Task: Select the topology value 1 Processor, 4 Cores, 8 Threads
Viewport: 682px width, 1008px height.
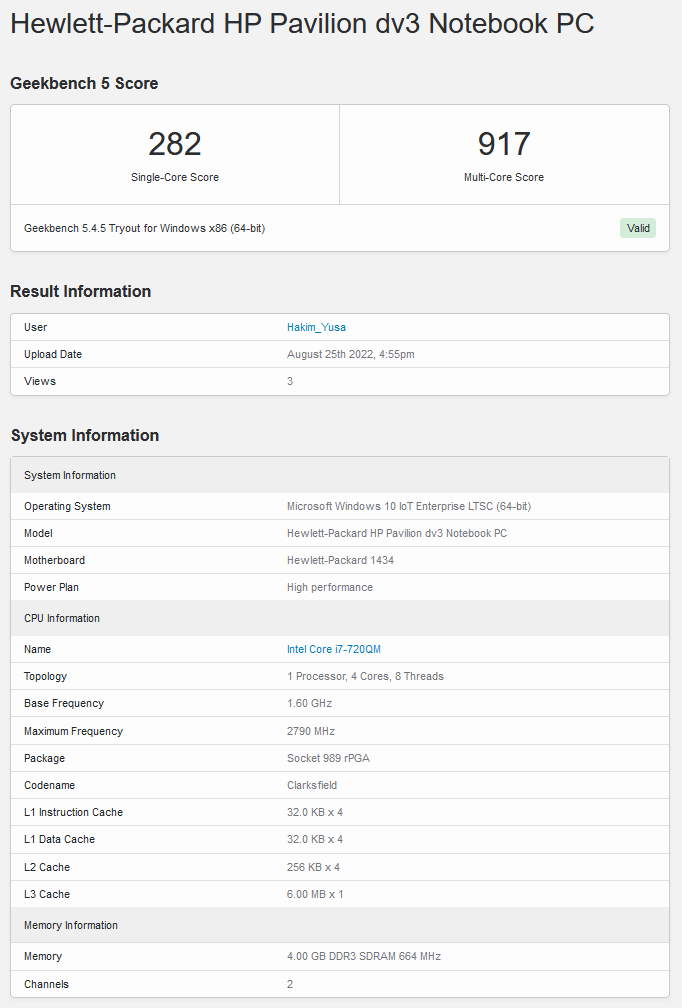Action: coord(365,676)
